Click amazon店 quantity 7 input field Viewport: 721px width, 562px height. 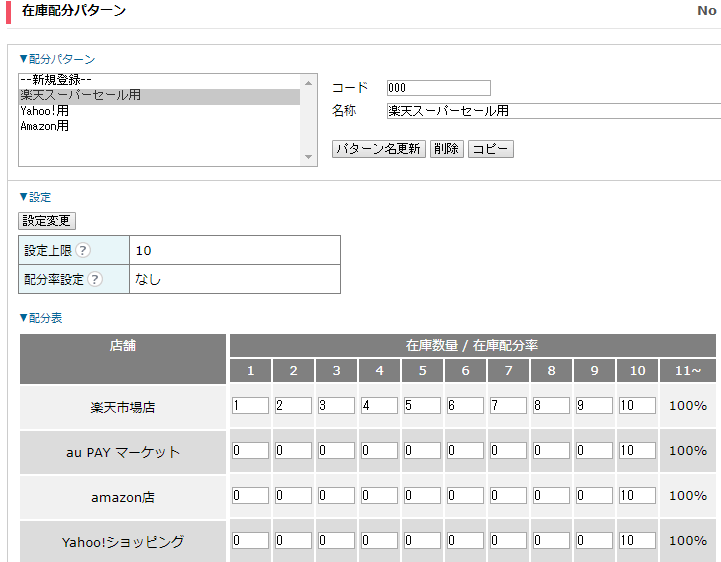(508, 496)
